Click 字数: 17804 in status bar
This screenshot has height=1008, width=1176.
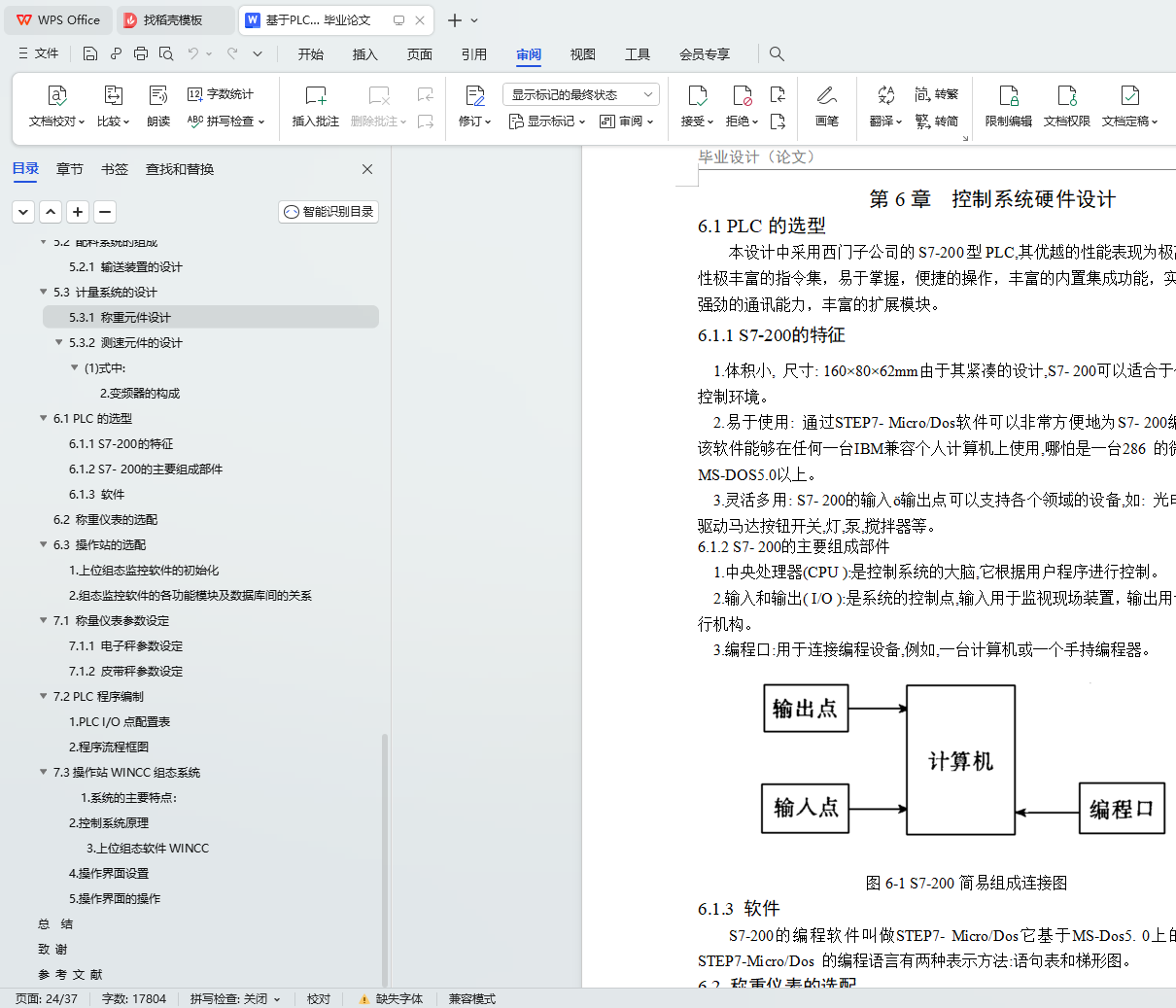pyautogui.click(x=134, y=998)
